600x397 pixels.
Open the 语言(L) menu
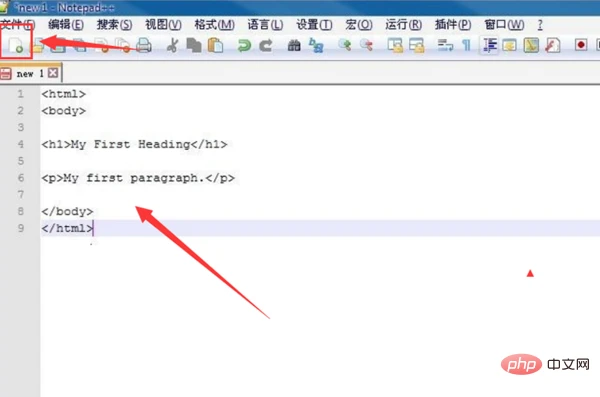point(265,25)
